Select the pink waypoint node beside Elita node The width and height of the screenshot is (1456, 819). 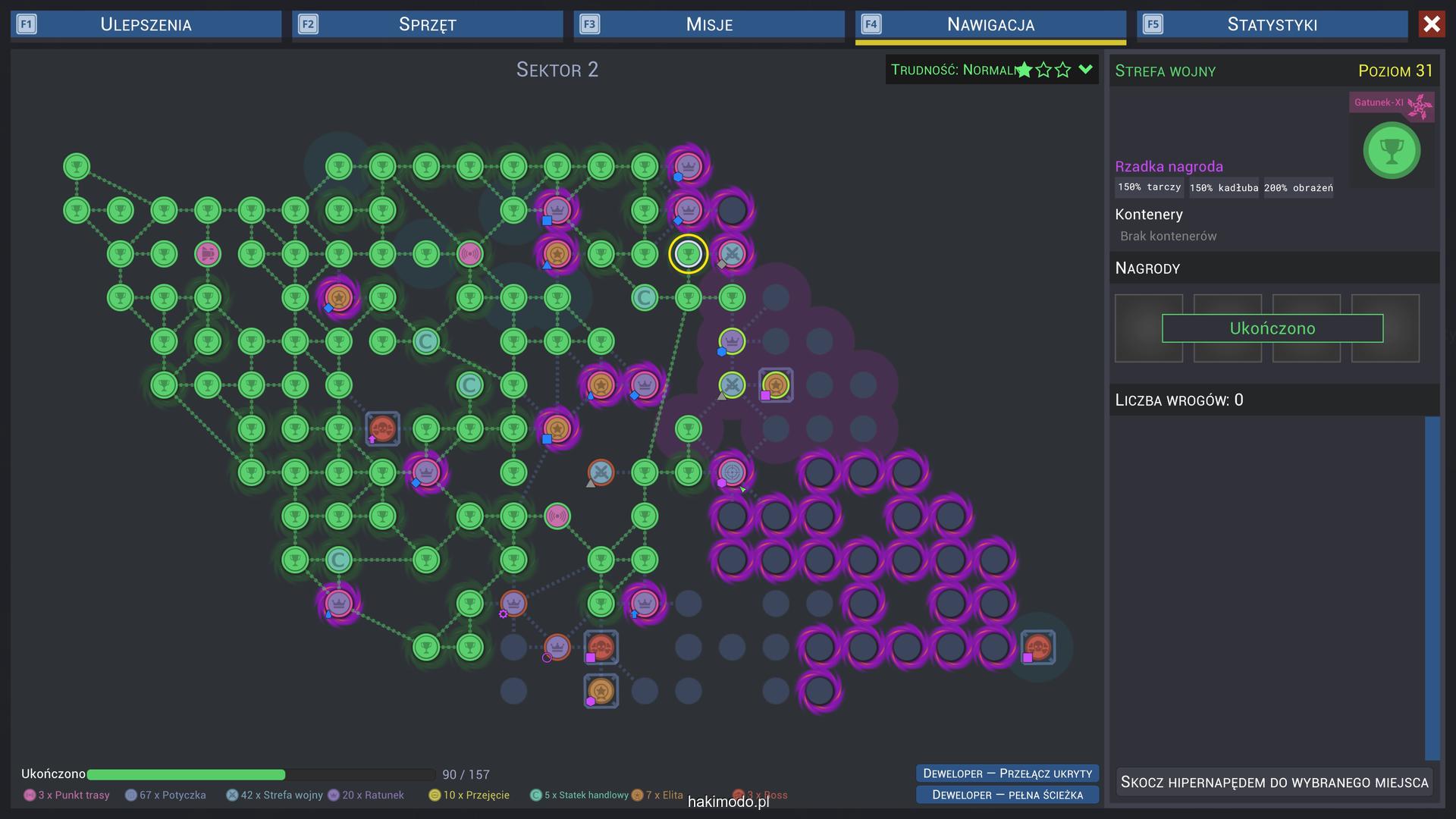[x=470, y=253]
